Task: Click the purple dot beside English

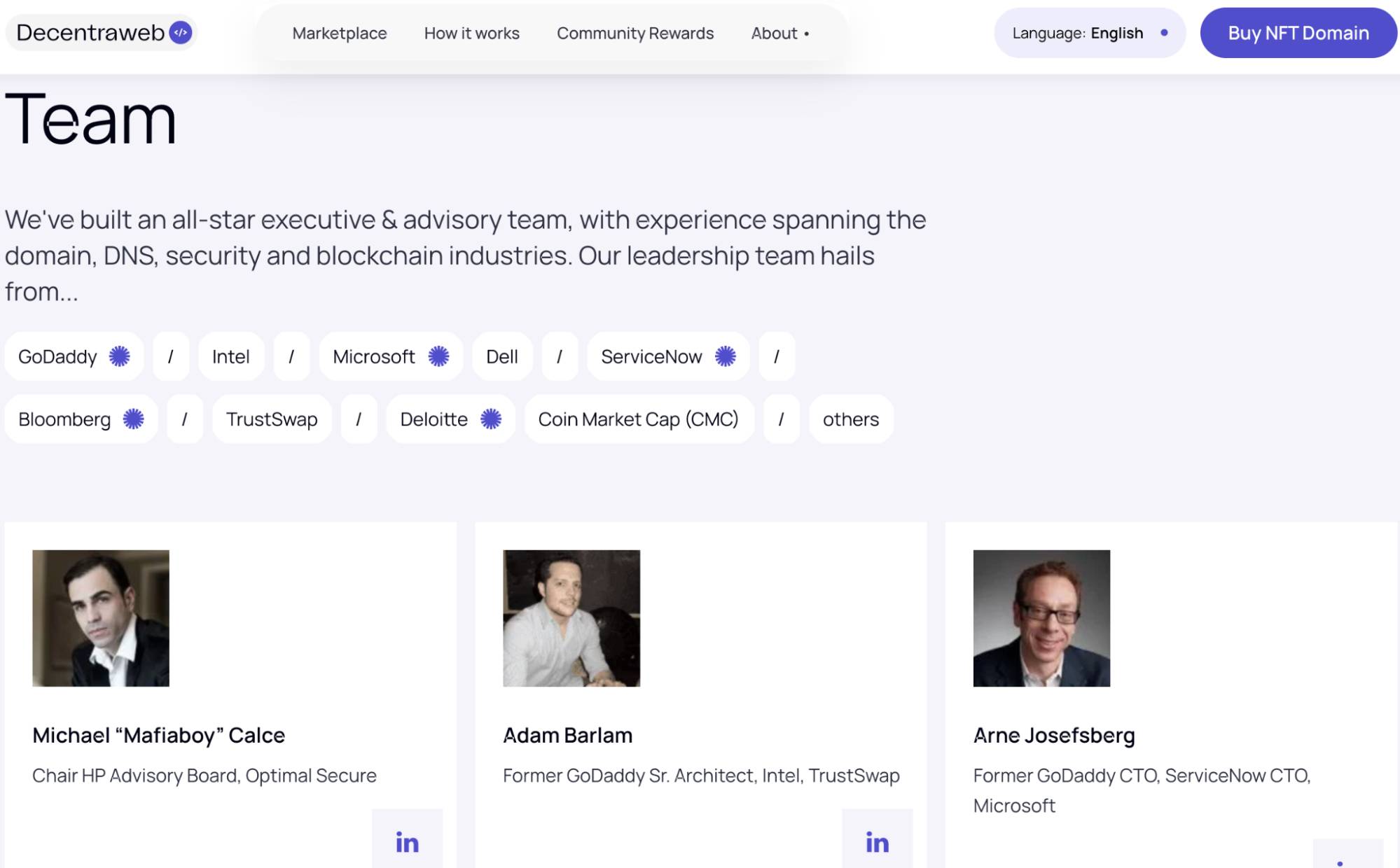Action: (1164, 32)
